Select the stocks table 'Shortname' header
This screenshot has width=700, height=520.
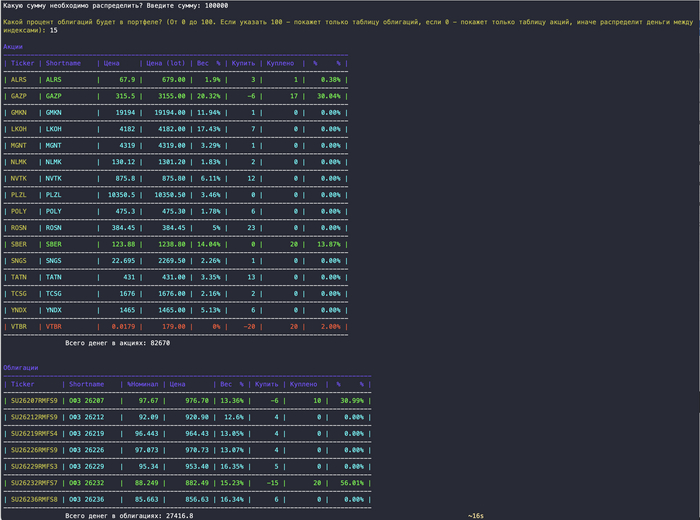63,63
